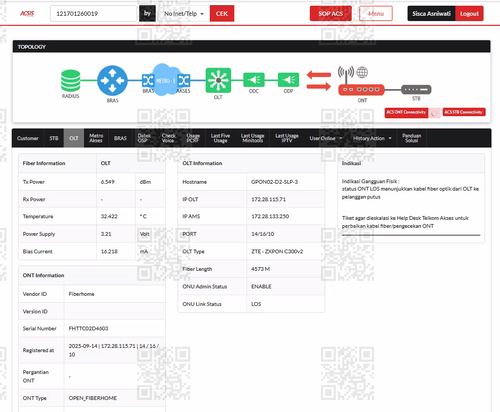
Task: Click the ONT Information header
Action: pos(43,275)
